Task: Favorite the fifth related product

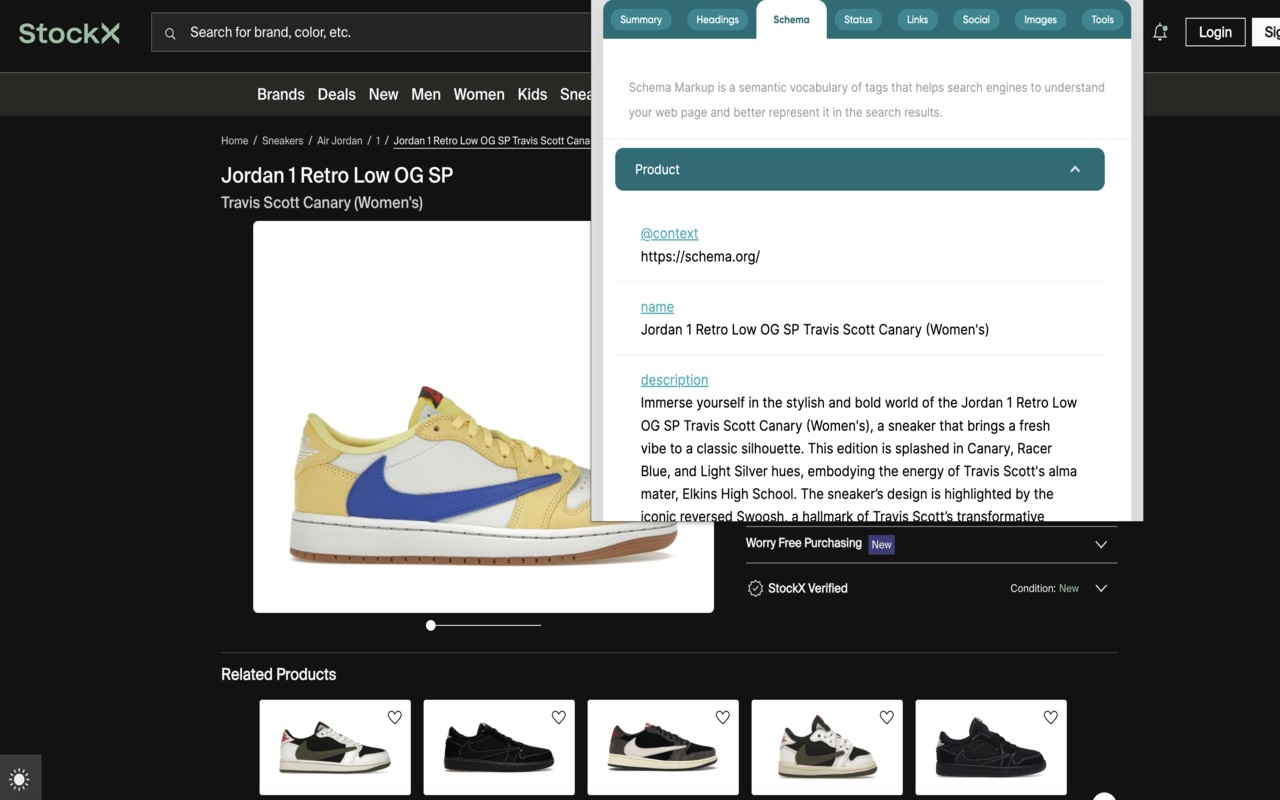Action: [1051, 717]
